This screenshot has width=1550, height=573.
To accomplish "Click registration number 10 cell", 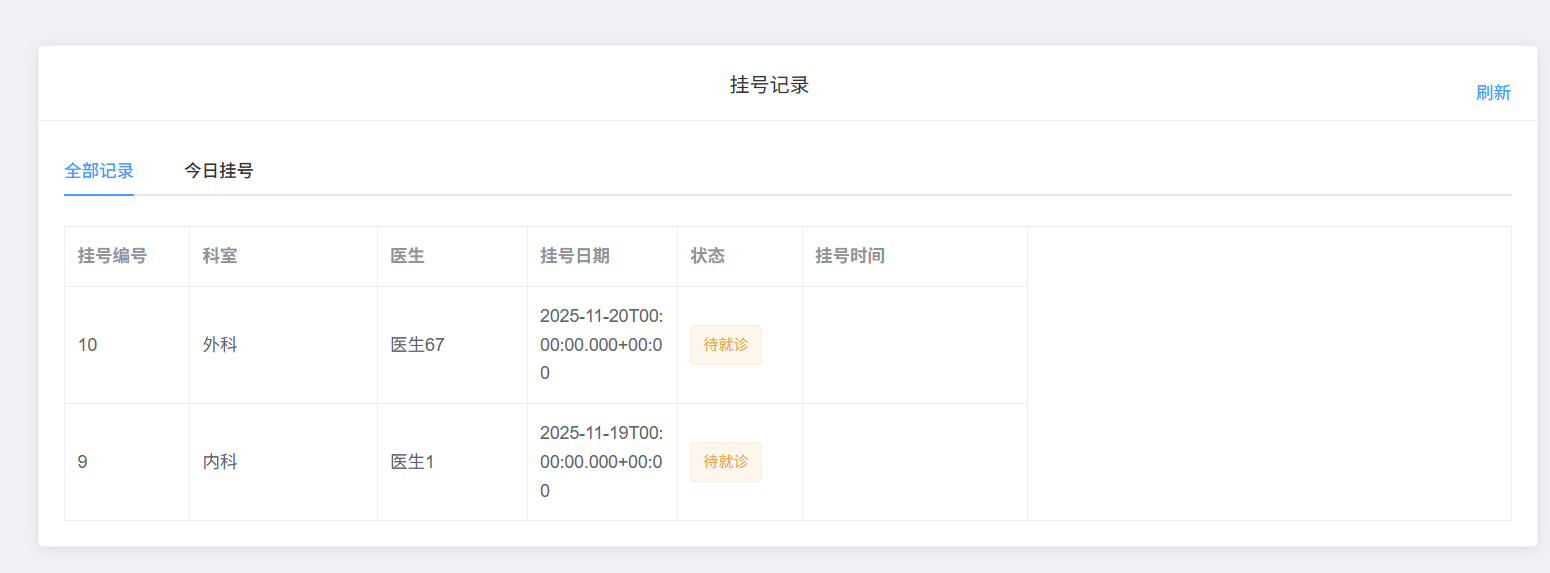I will [x=88, y=345].
